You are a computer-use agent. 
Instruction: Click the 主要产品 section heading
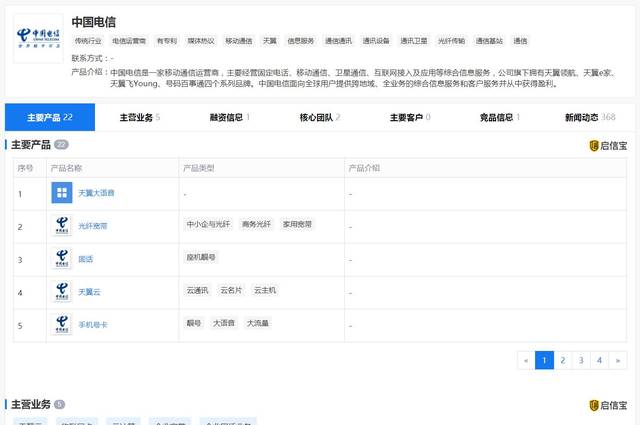click(31, 145)
